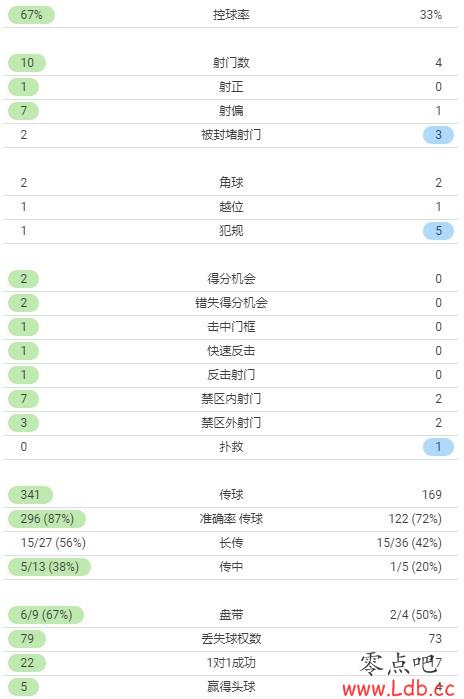Select the green 341 passes badge
The image size is (464, 699).
(x=30, y=495)
